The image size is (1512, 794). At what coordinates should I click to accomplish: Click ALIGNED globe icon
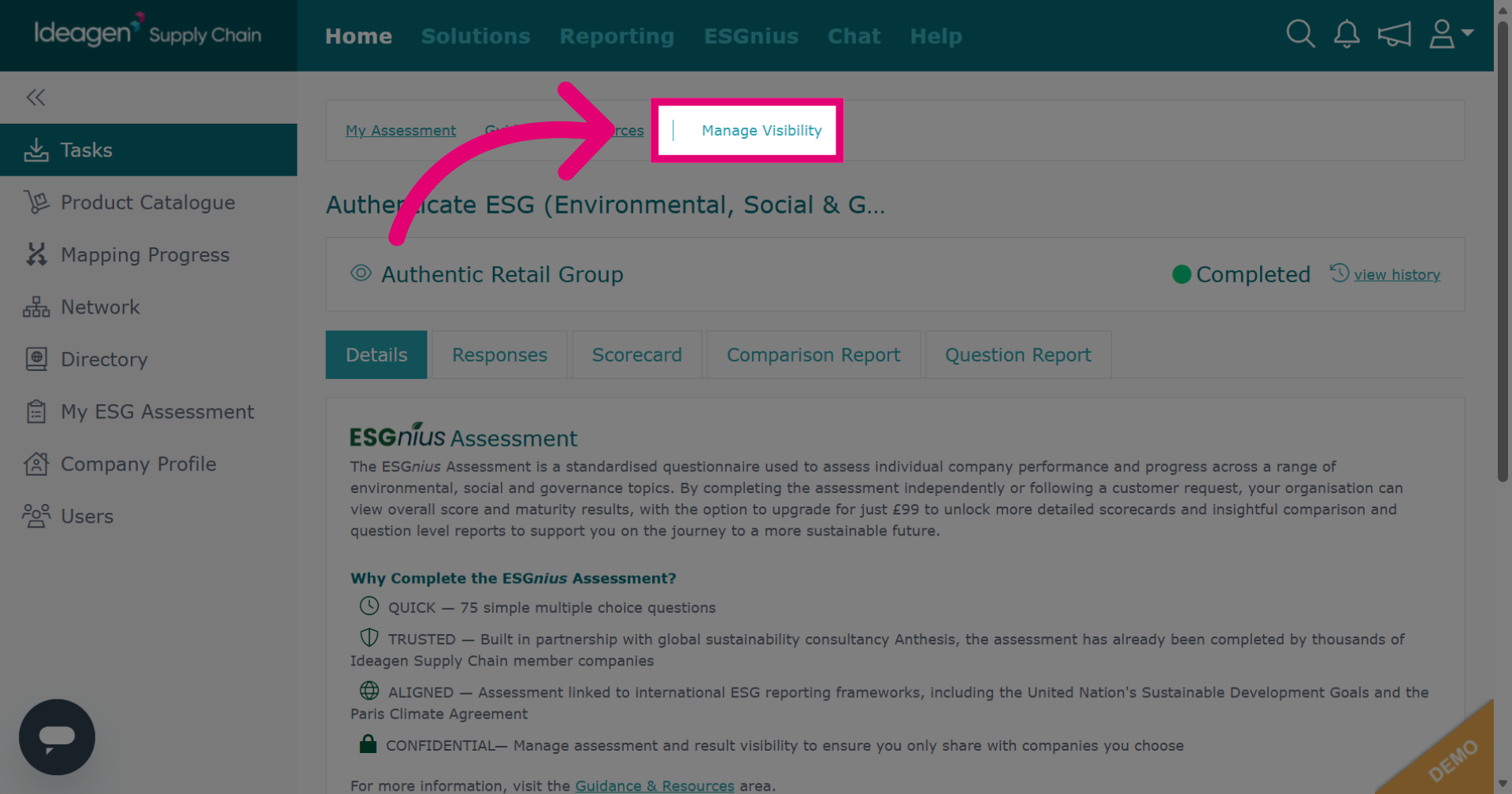(369, 691)
